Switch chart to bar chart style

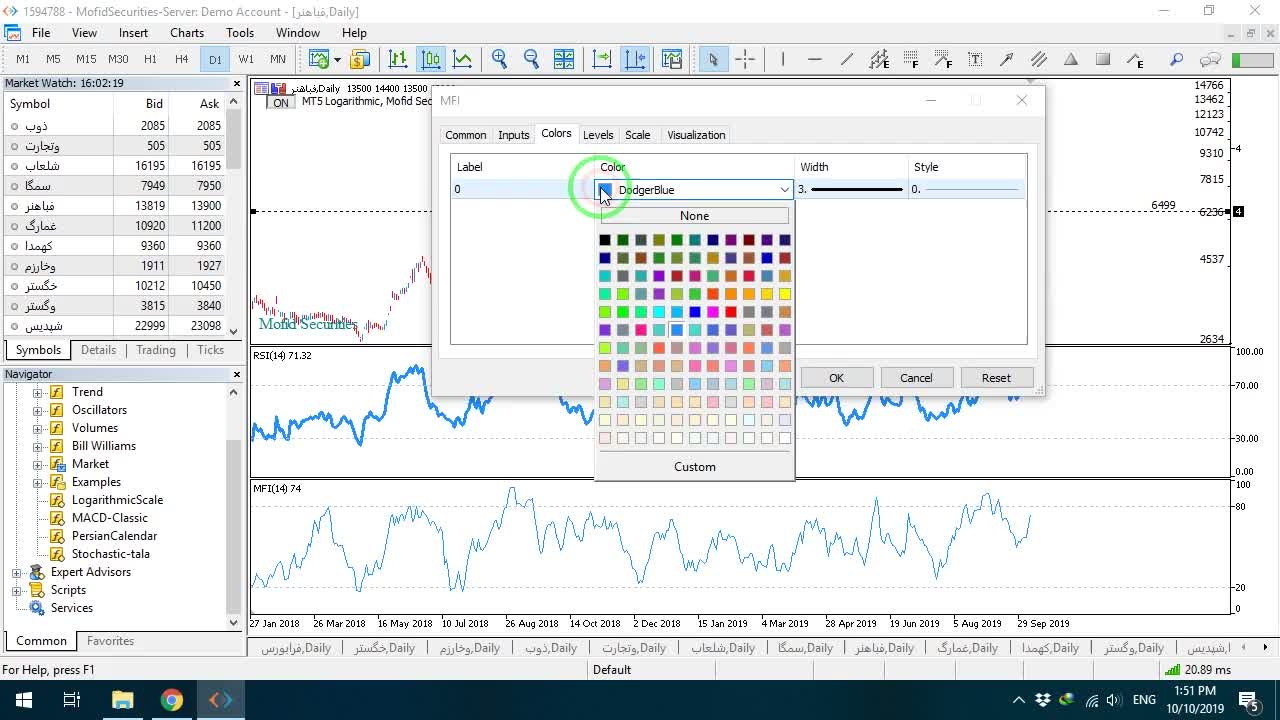[x=398, y=59]
